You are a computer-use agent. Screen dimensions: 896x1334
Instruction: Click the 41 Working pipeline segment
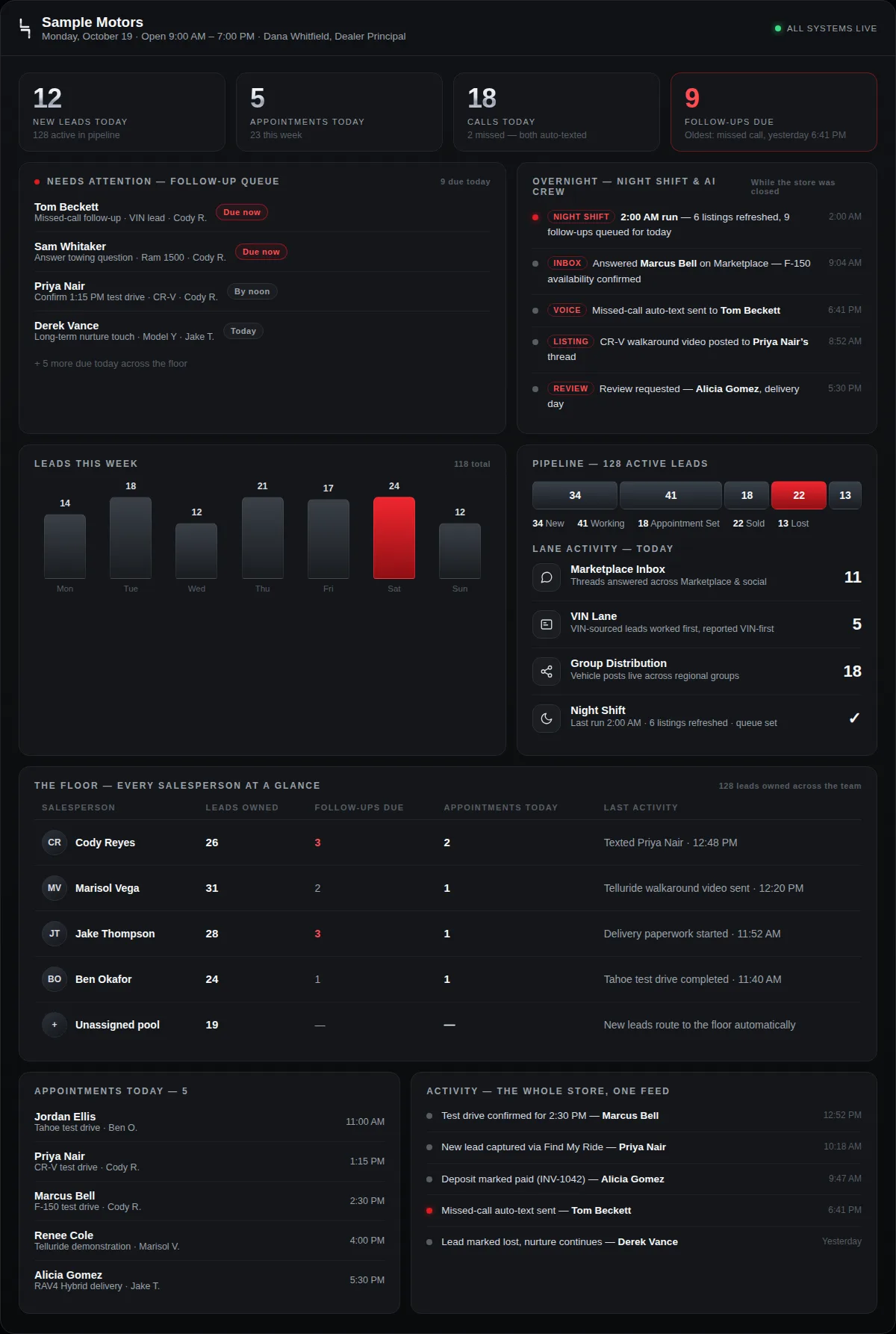pyautogui.click(x=671, y=495)
